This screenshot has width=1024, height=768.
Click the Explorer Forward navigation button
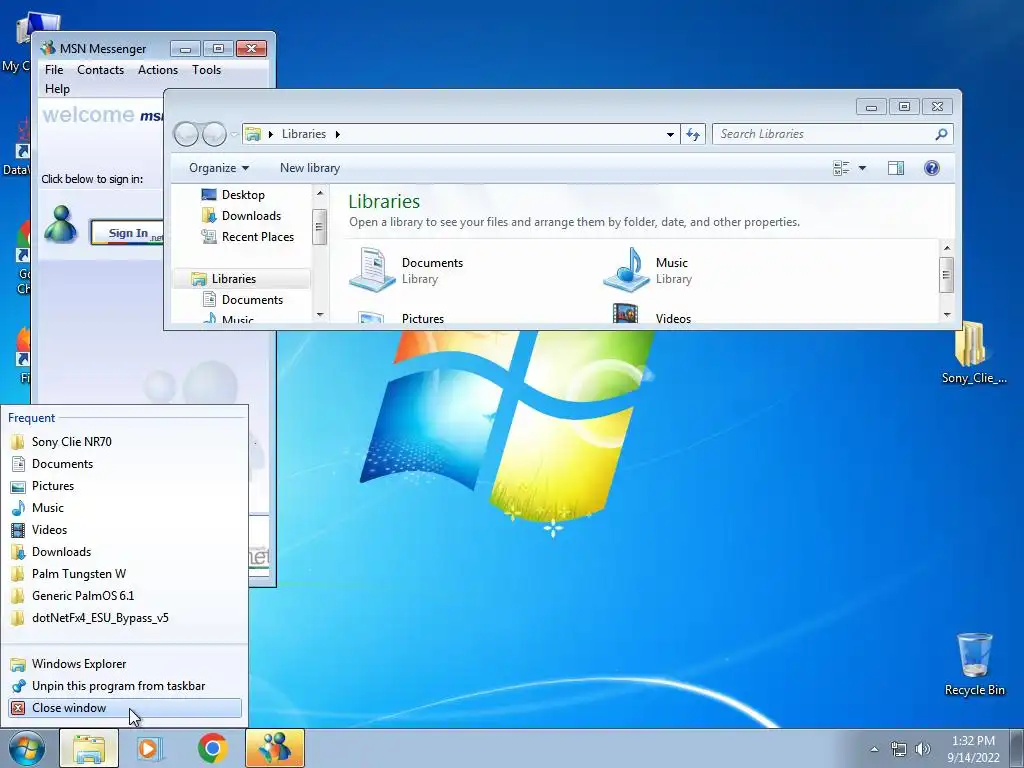(x=214, y=134)
